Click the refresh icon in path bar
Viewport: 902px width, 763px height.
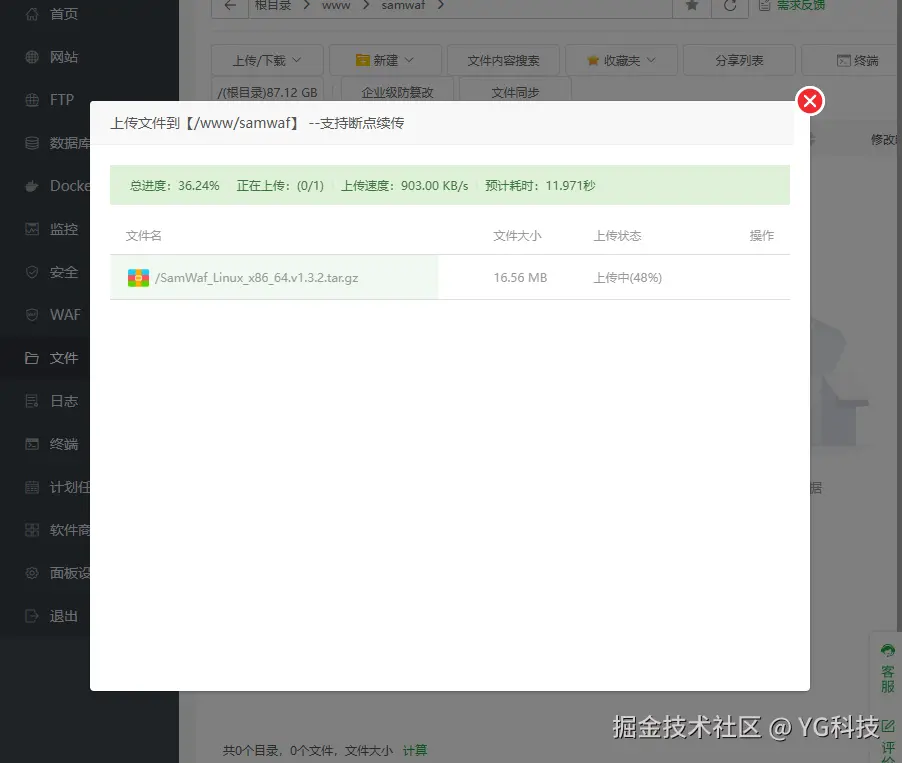pos(730,6)
